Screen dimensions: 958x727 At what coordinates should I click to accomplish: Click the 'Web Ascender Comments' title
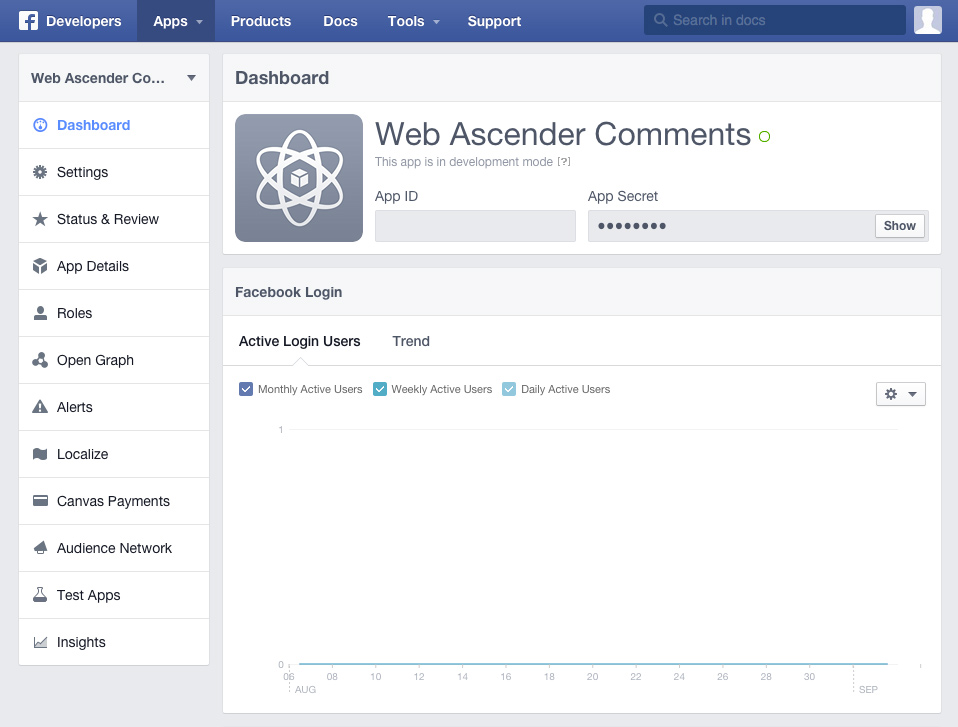pyautogui.click(x=563, y=134)
